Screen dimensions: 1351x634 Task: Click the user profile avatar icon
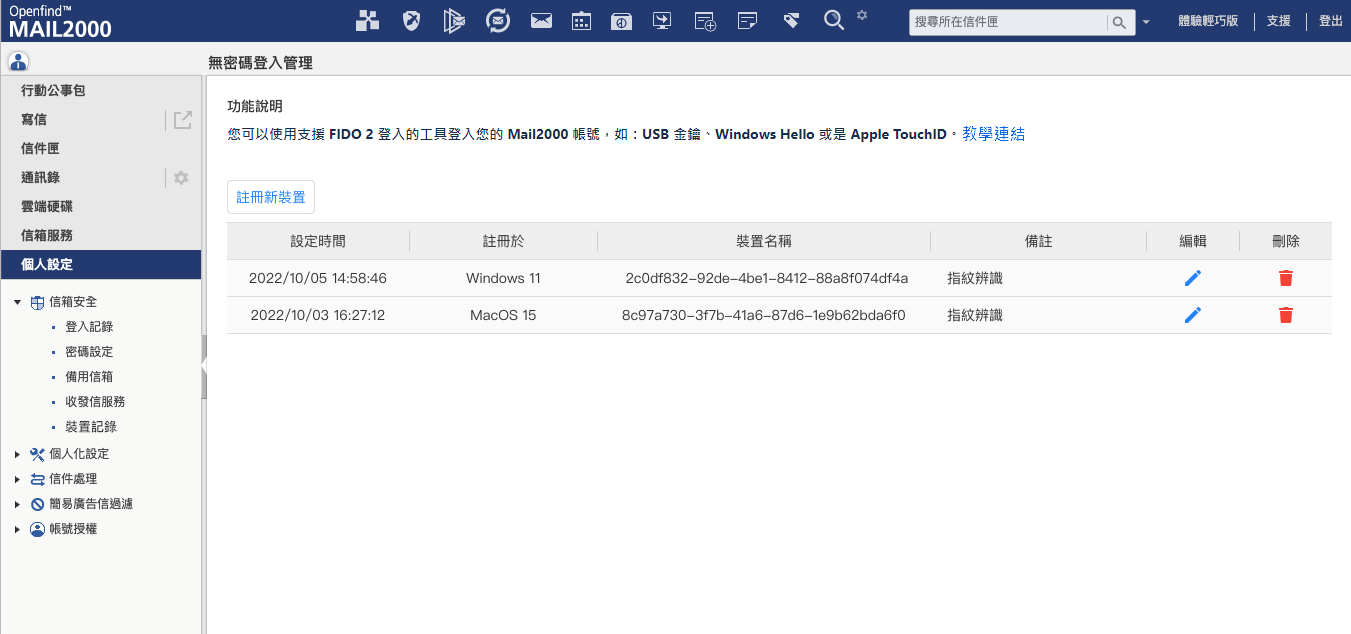tap(18, 61)
